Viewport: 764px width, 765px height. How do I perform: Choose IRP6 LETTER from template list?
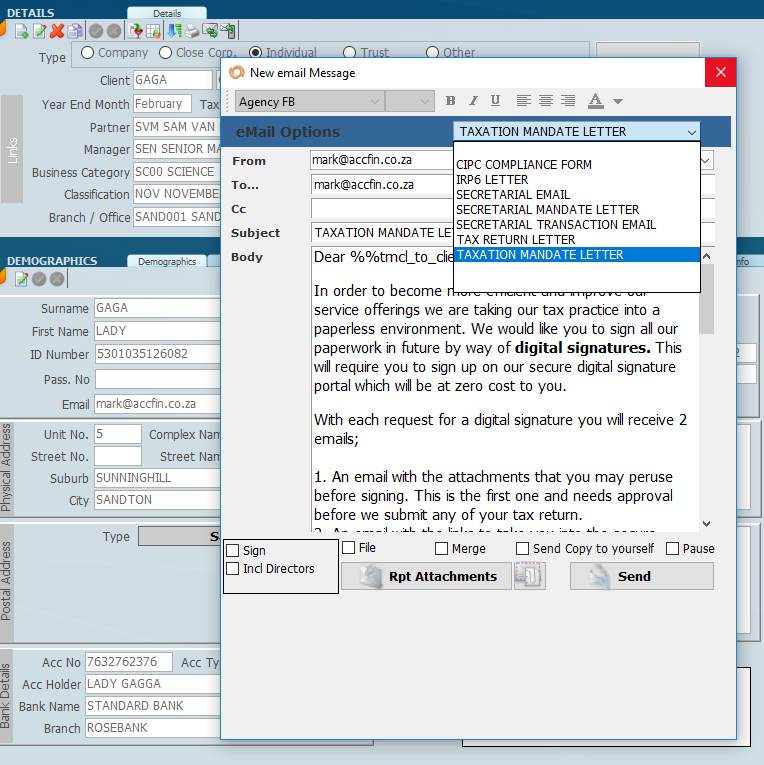point(492,180)
